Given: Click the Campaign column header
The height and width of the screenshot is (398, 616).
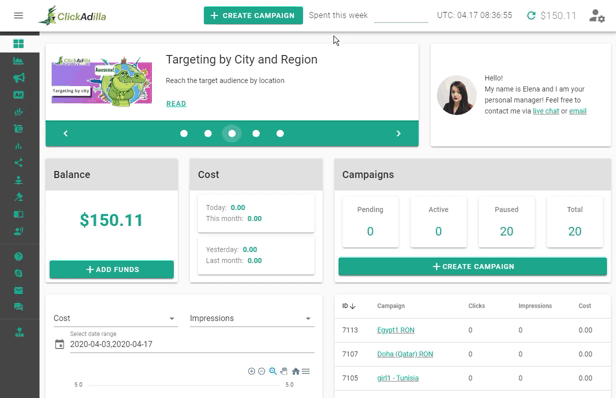Looking at the screenshot, I should [391, 306].
